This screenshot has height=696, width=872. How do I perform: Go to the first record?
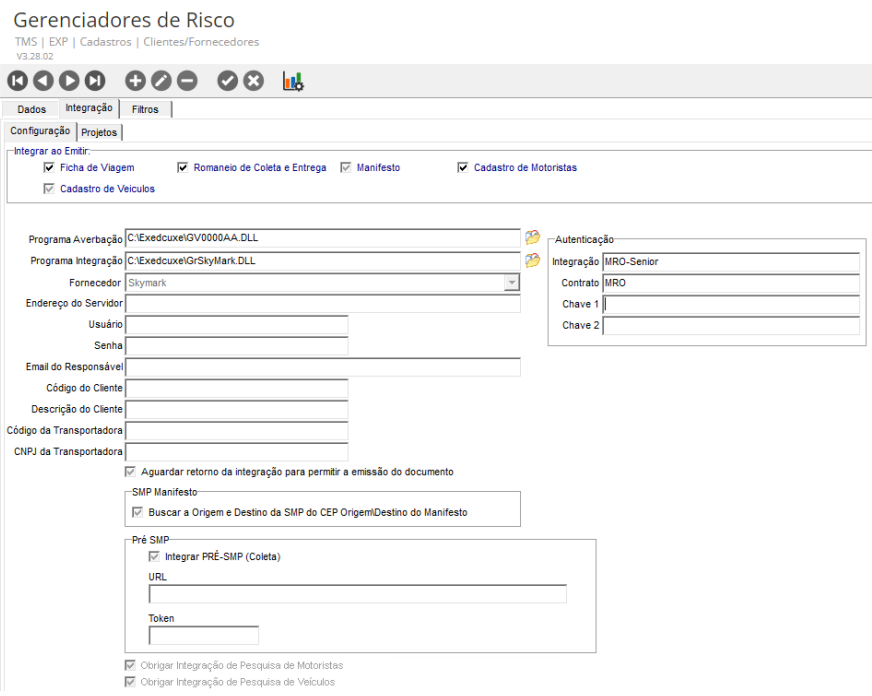pyautogui.click(x=18, y=82)
